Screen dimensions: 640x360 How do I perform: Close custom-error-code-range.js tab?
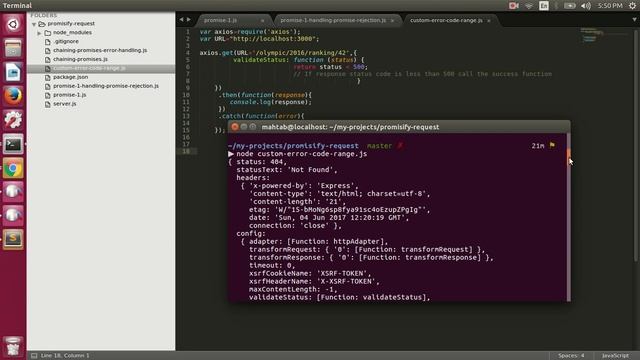click(x=489, y=20)
